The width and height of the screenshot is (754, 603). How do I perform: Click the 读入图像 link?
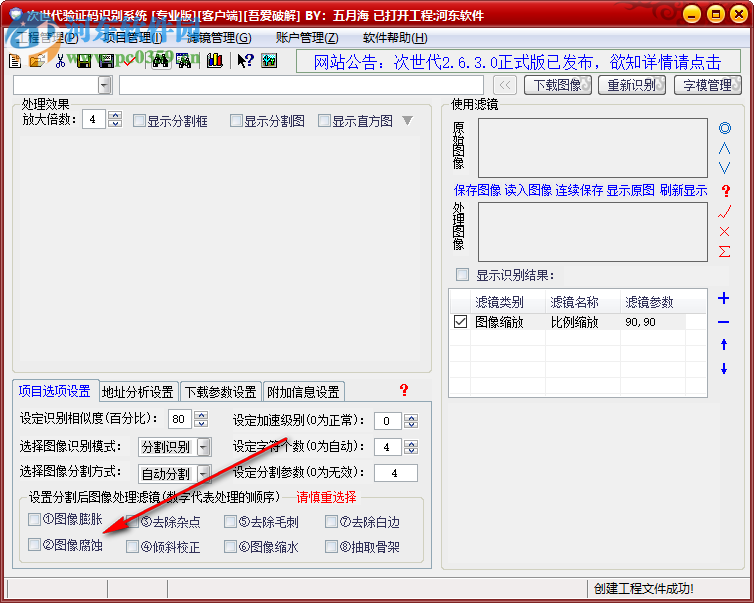point(528,190)
